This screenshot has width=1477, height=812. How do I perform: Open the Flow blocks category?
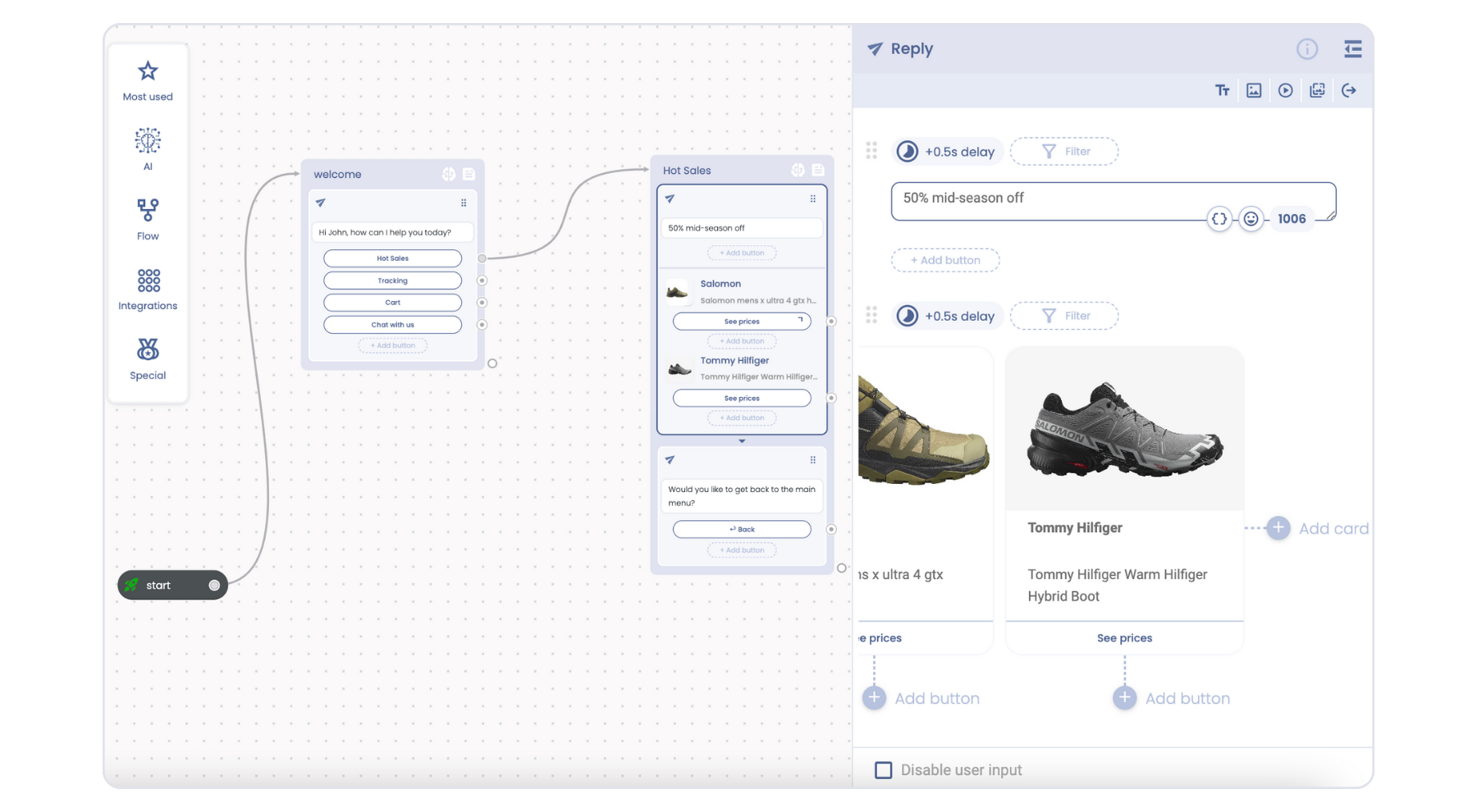(148, 220)
